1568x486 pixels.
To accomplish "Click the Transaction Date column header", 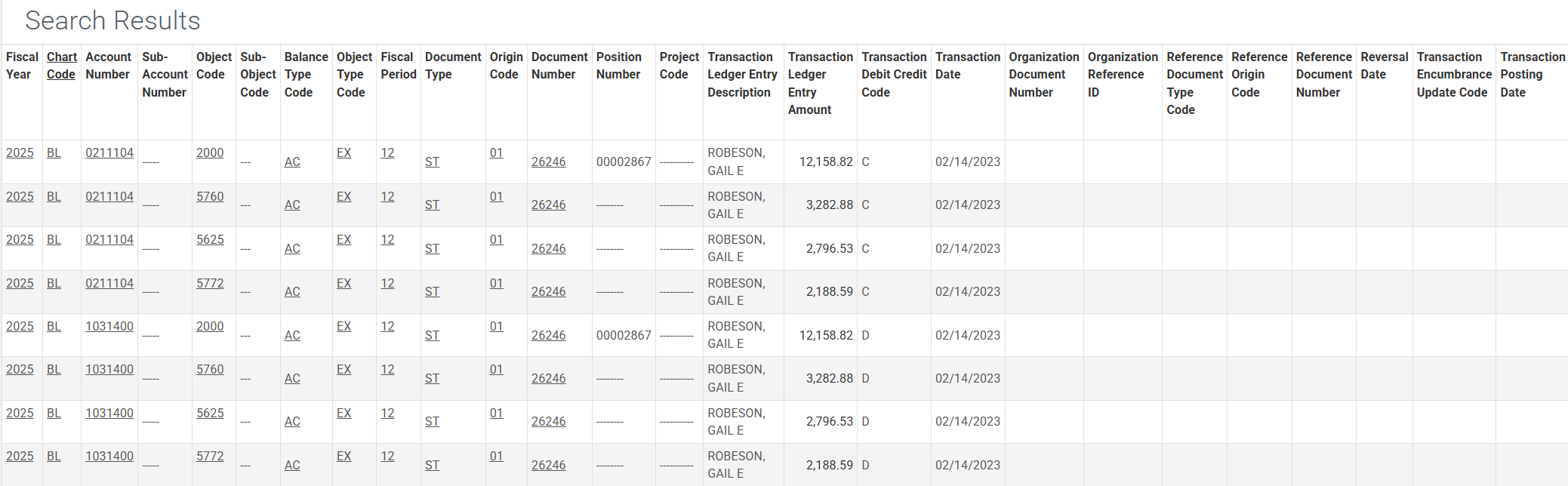I will (x=967, y=66).
